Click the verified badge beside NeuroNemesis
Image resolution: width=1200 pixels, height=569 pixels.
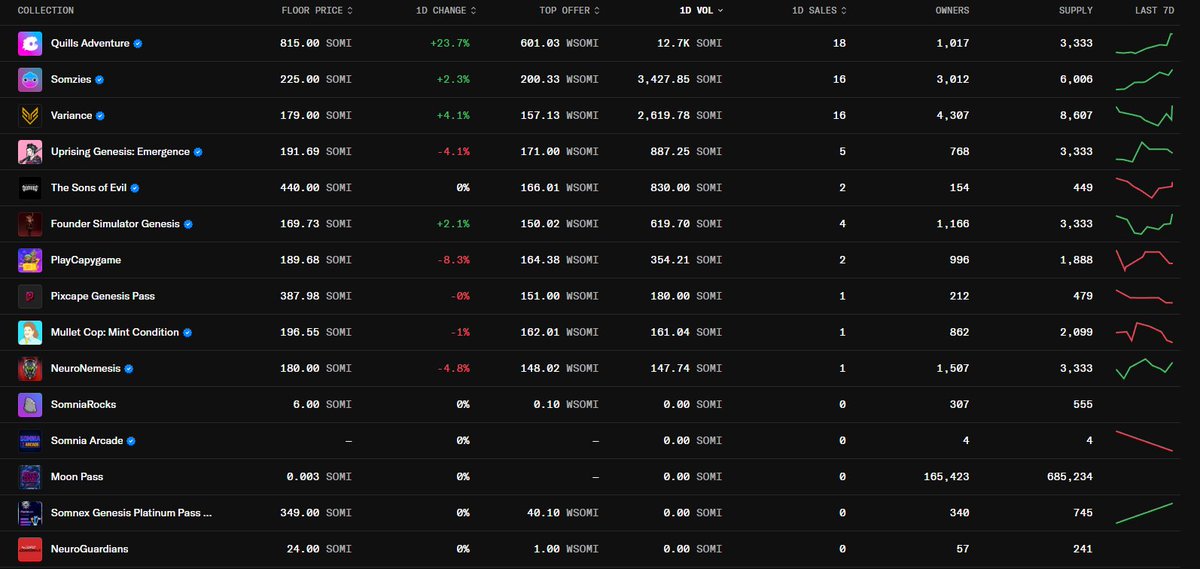coord(129,368)
